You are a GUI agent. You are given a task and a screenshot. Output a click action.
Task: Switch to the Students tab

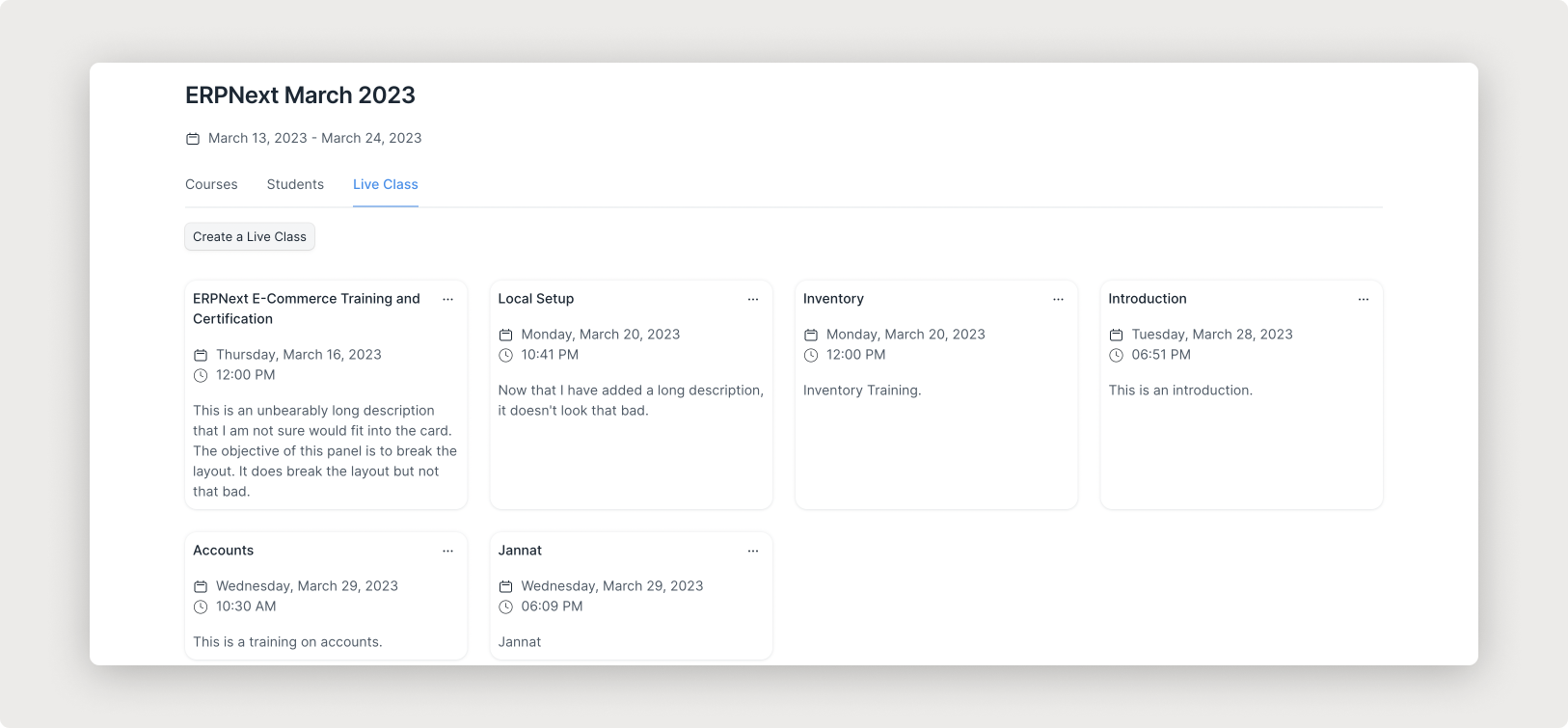295,184
